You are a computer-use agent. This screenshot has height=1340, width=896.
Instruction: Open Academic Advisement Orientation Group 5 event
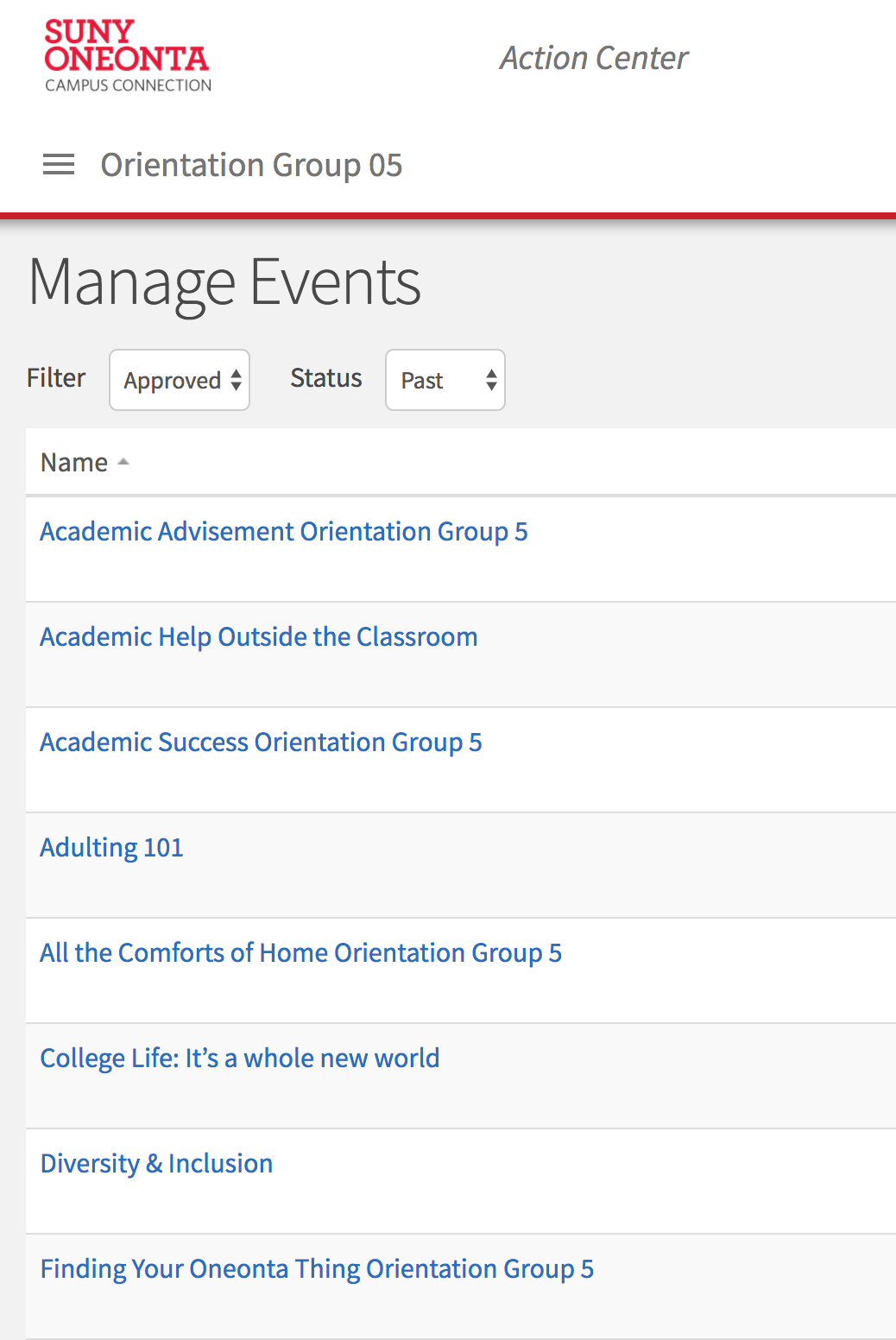tap(284, 532)
